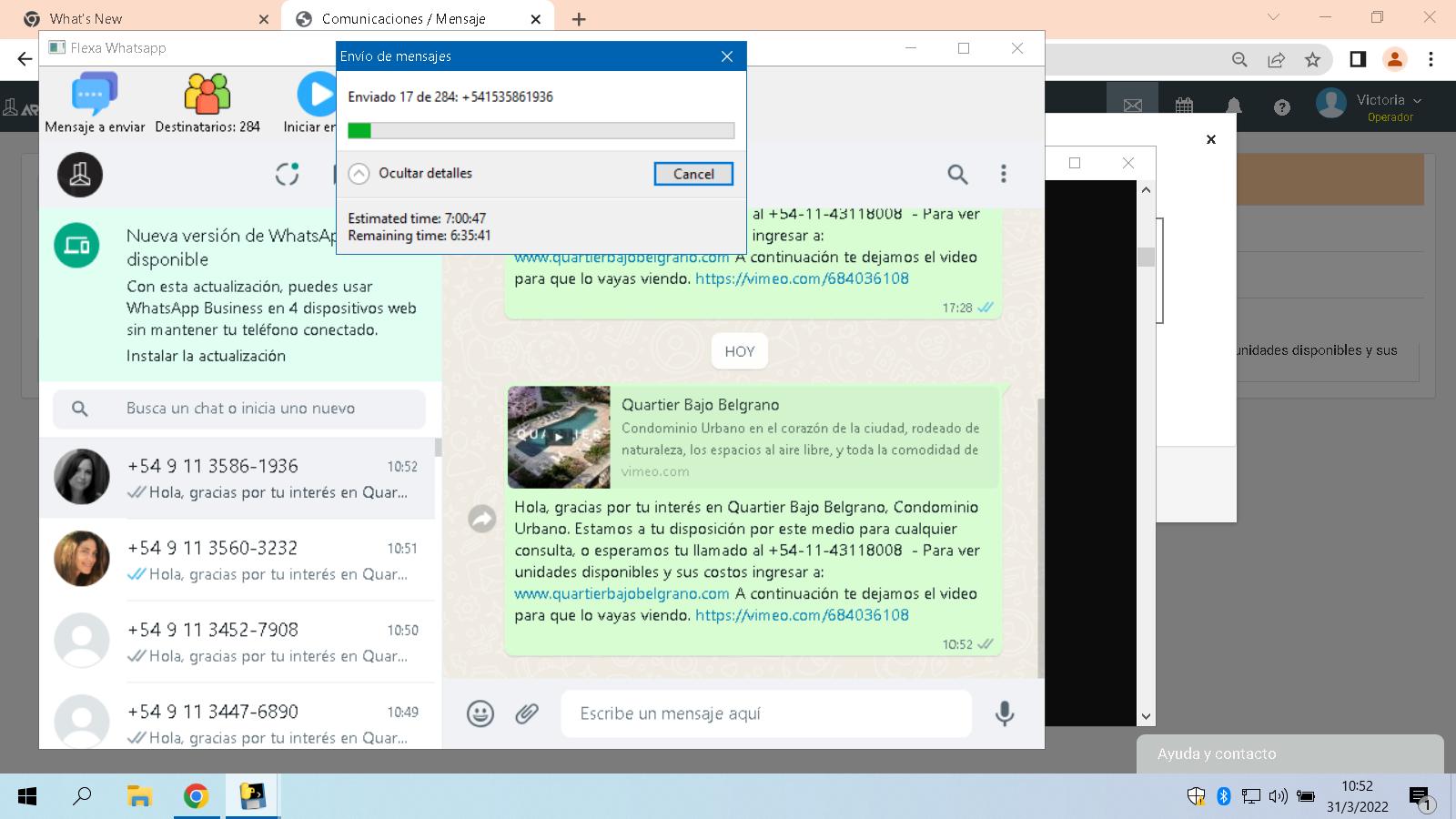Image resolution: width=1456 pixels, height=819 pixels.
Task: Click the WhatsApp status circle icon
Action: 288,174
